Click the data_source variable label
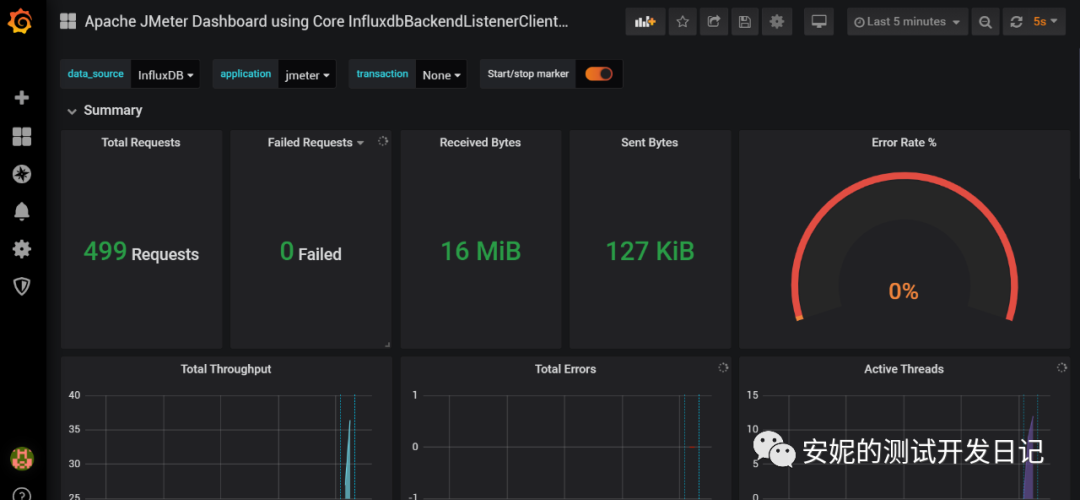The height and width of the screenshot is (500, 1080). [96, 74]
